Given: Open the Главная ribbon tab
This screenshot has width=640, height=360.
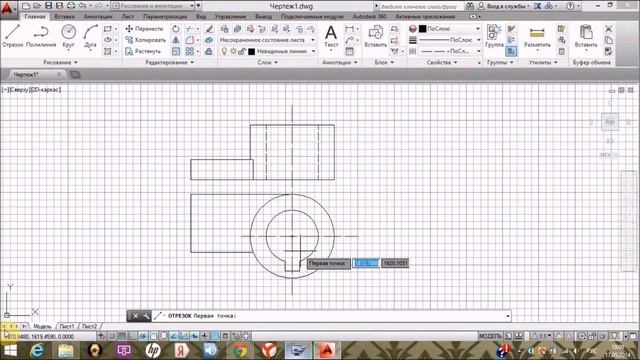Looking at the screenshot, I should tap(35, 16).
